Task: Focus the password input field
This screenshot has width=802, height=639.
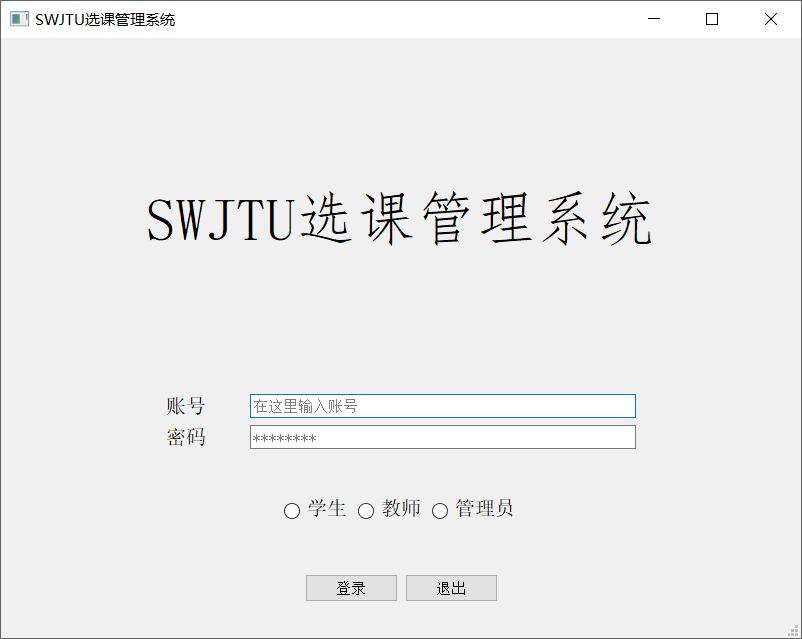Action: click(442, 437)
